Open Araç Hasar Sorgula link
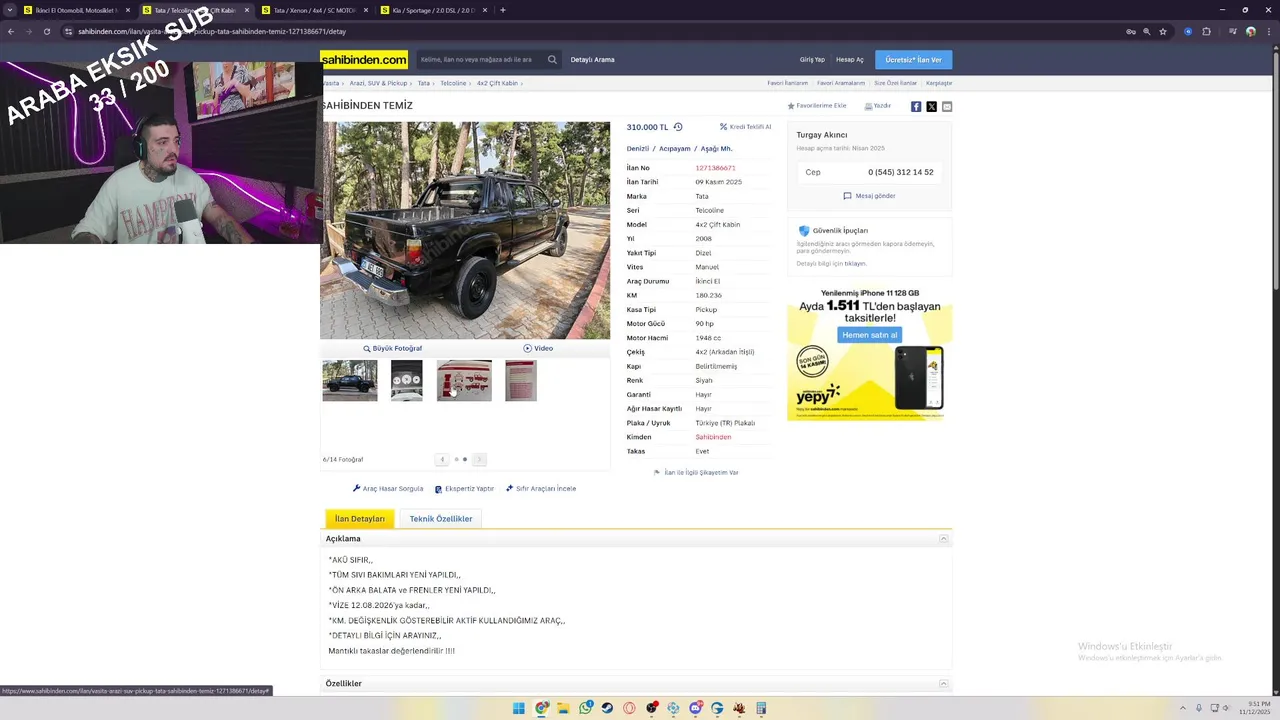Screen dimensions: 1280x720 click(x=388, y=489)
